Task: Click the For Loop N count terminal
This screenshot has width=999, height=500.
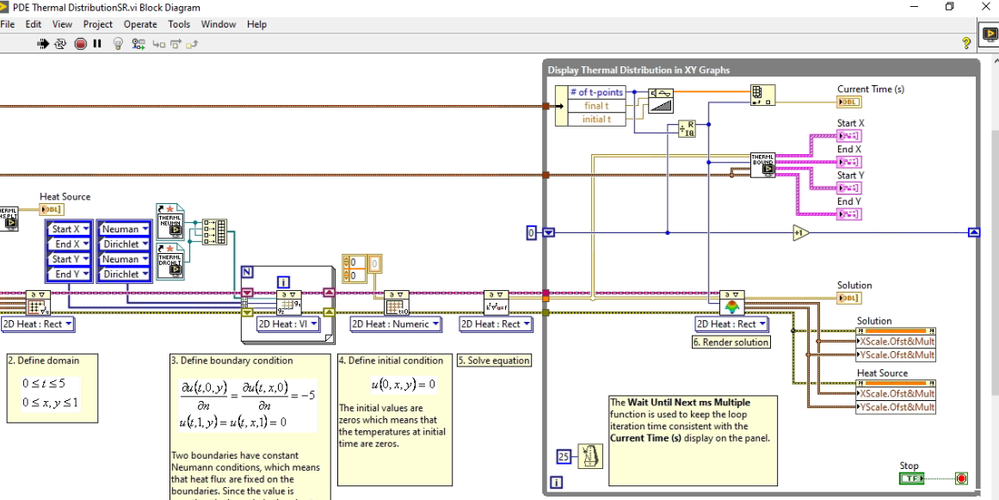Action: pyautogui.click(x=248, y=272)
